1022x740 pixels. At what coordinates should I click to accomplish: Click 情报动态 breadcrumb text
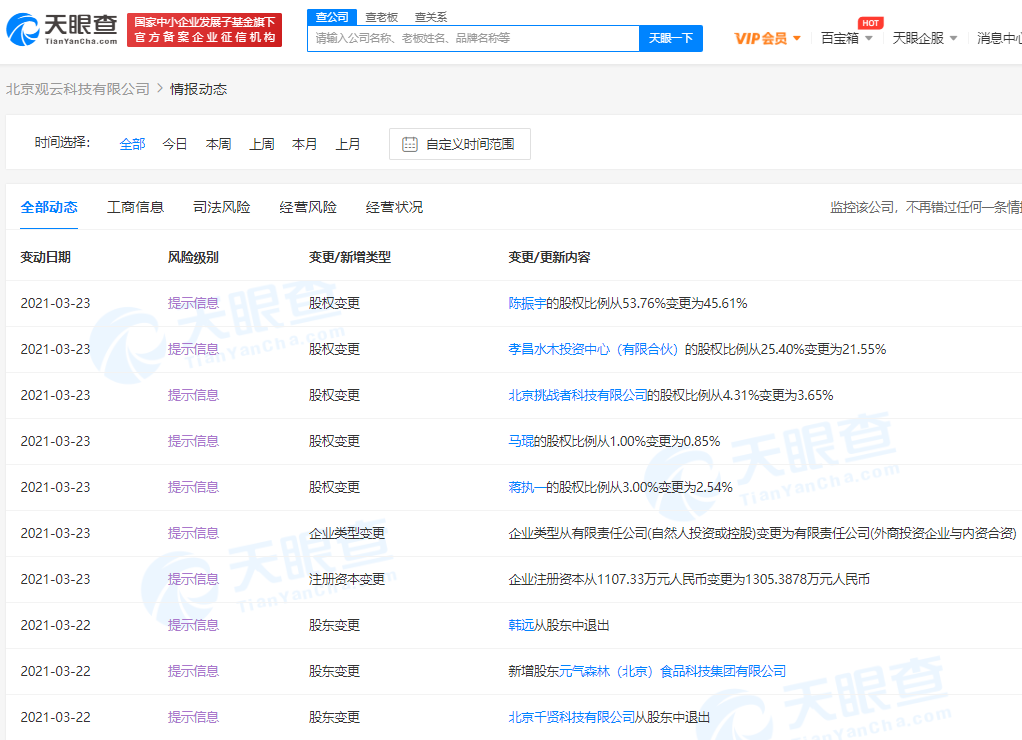click(x=198, y=89)
